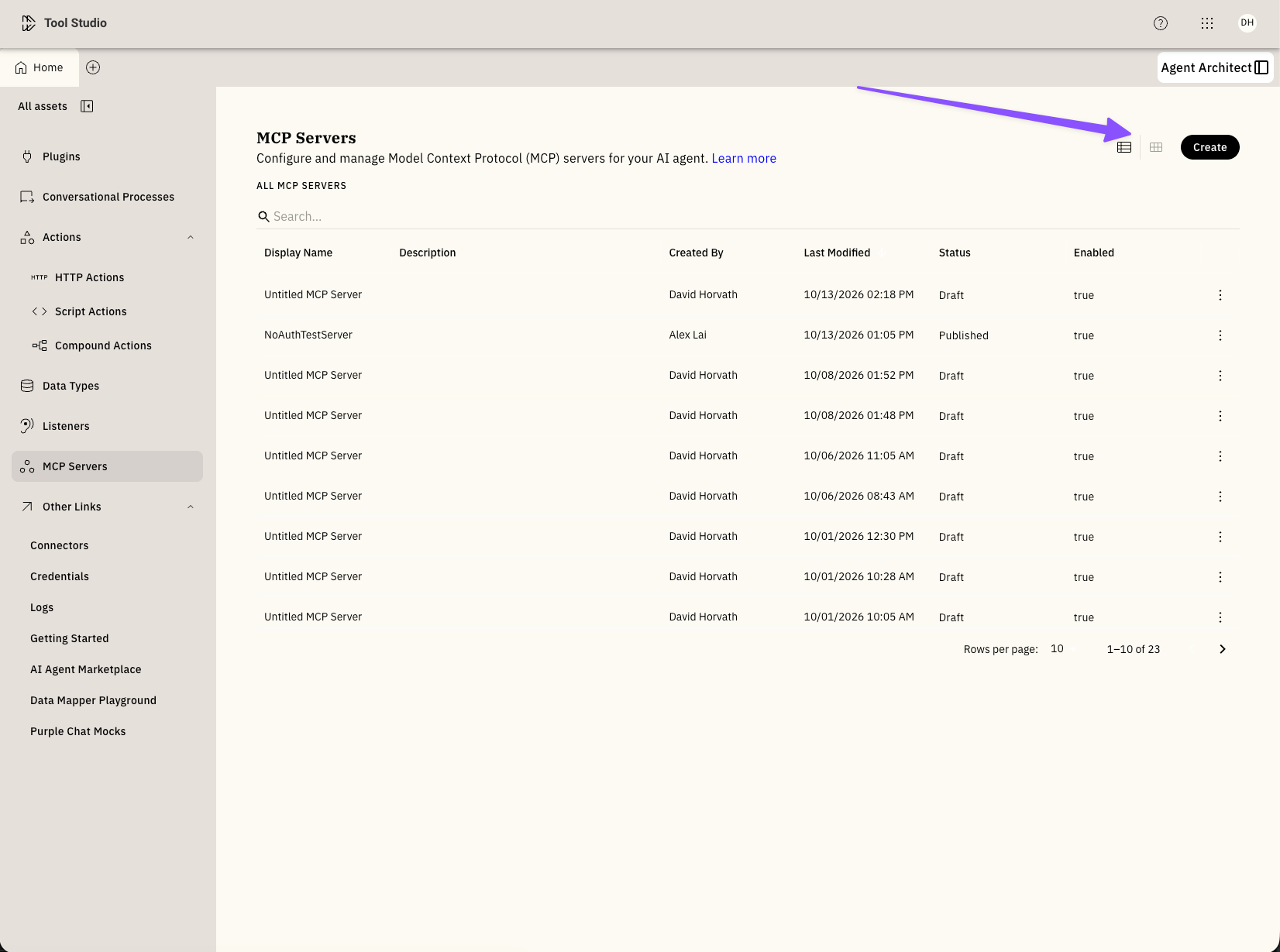Open the Connectors link
Screen dimensions: 1280x952
pos(60,545)
